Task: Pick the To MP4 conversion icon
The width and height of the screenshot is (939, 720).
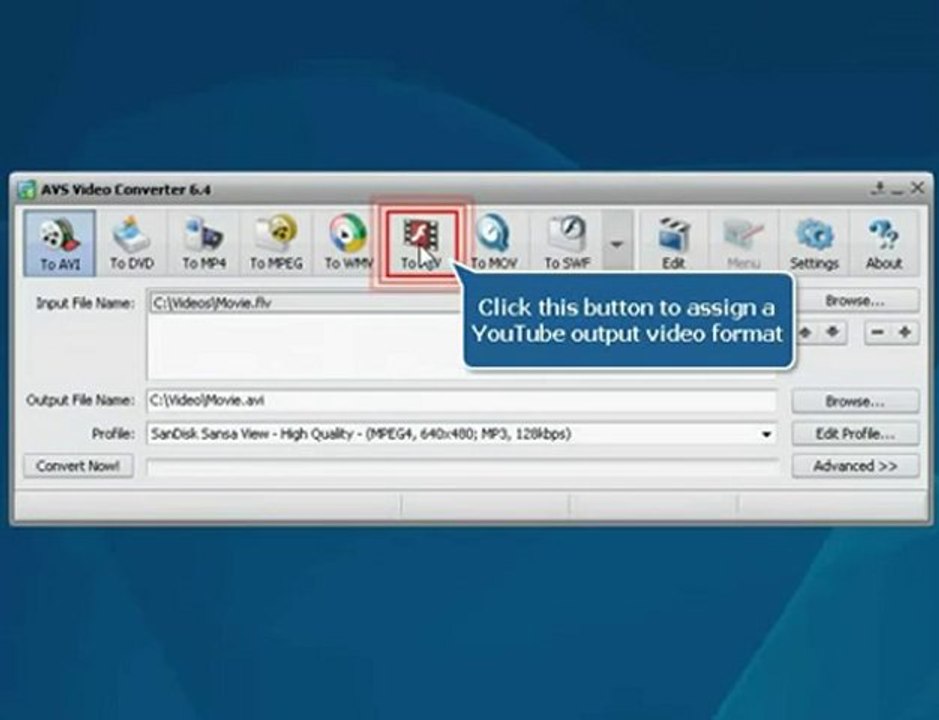Action: (x=204, y=243)
